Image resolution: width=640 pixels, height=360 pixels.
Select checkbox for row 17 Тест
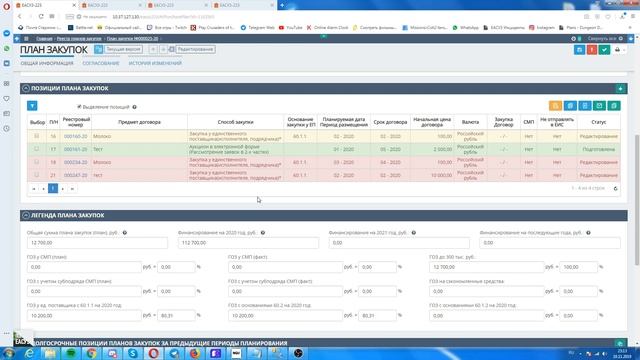(37, 149)
